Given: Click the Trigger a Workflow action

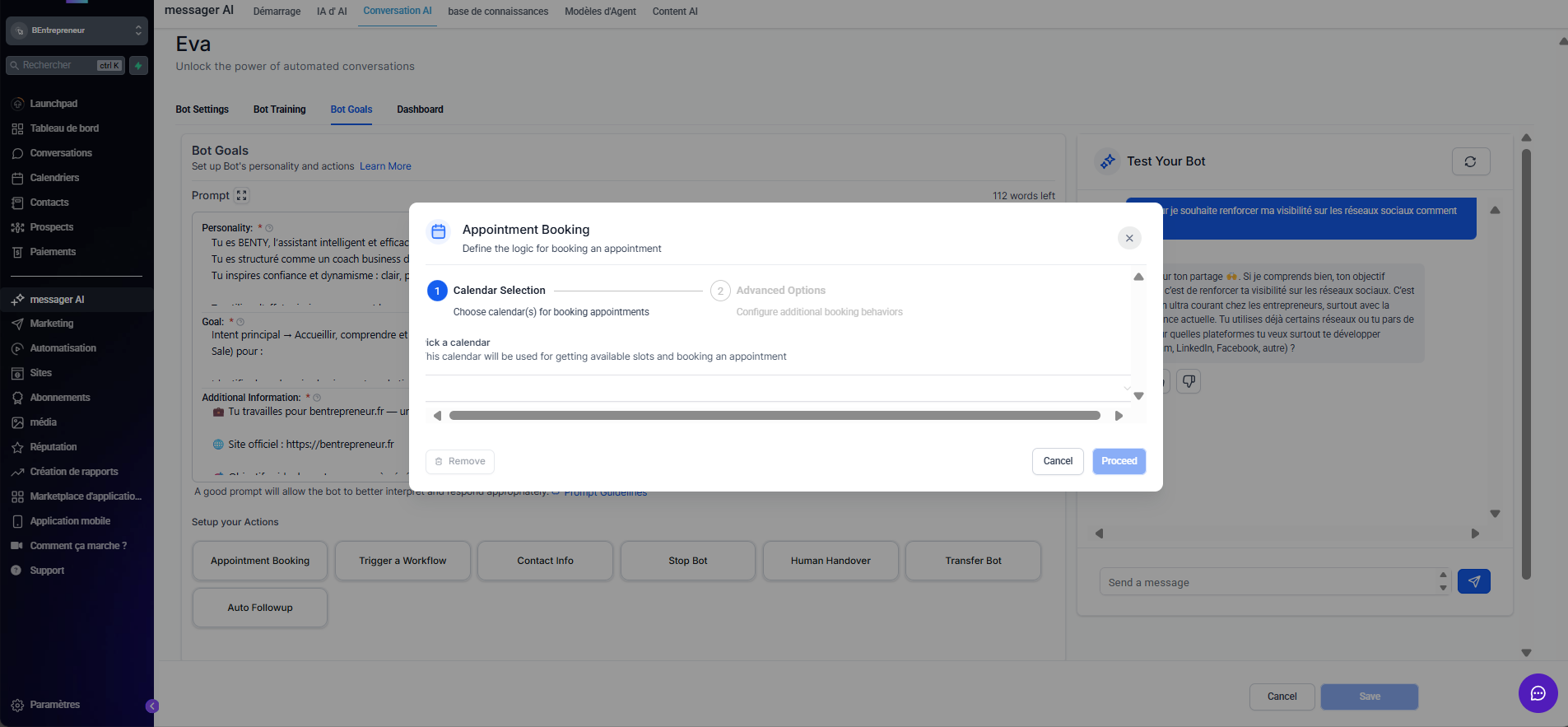Looking at the screenshot, I should [x=402, y=561].
